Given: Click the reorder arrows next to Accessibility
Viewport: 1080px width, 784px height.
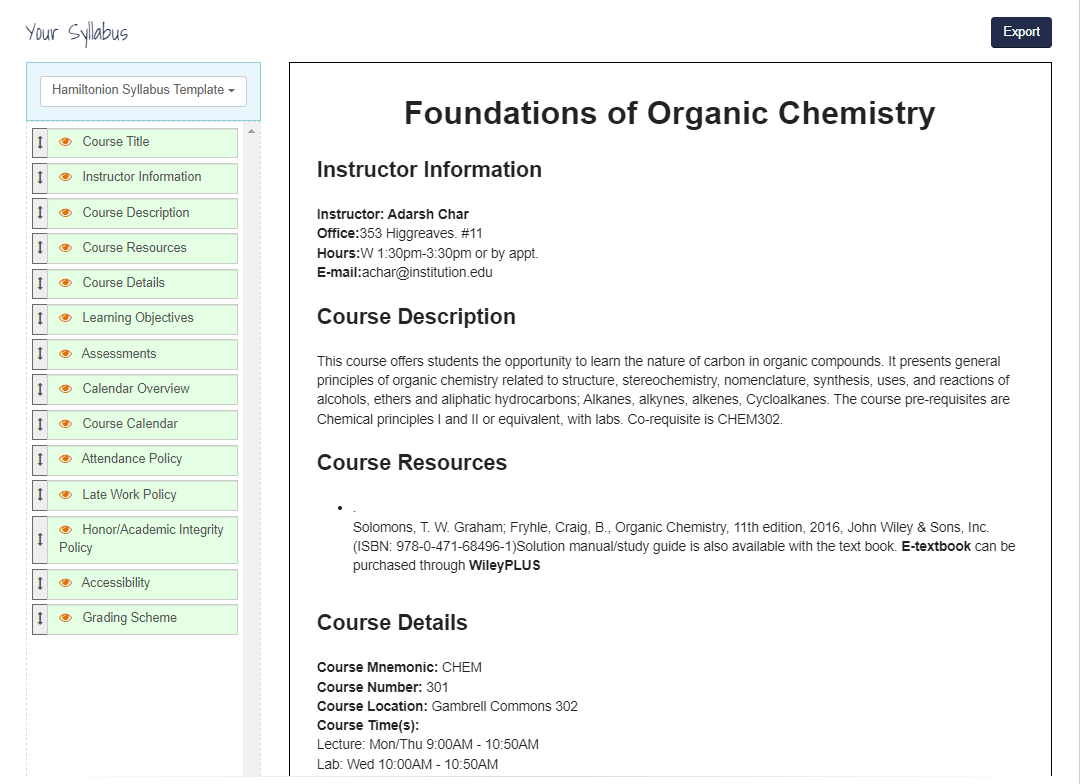Looking at the screenshot, I should [40, 584].
